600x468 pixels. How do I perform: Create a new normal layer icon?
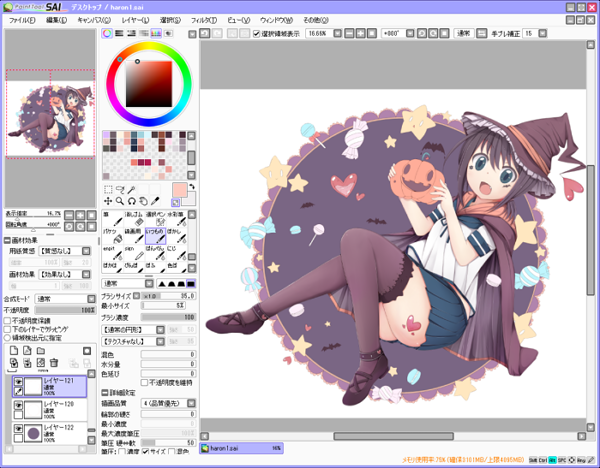coord(14,351)
